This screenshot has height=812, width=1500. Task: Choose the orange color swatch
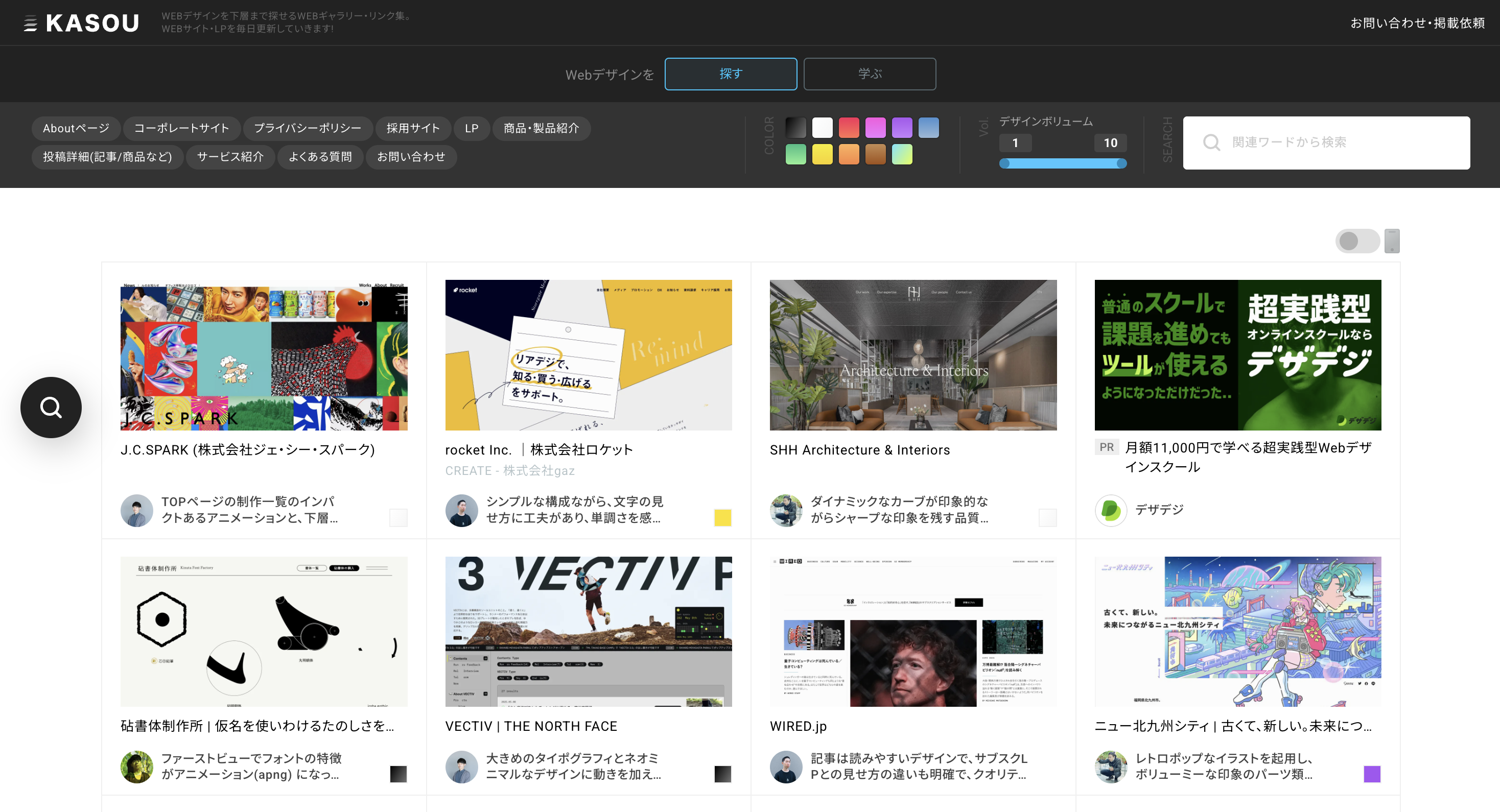tap(849, 154)
